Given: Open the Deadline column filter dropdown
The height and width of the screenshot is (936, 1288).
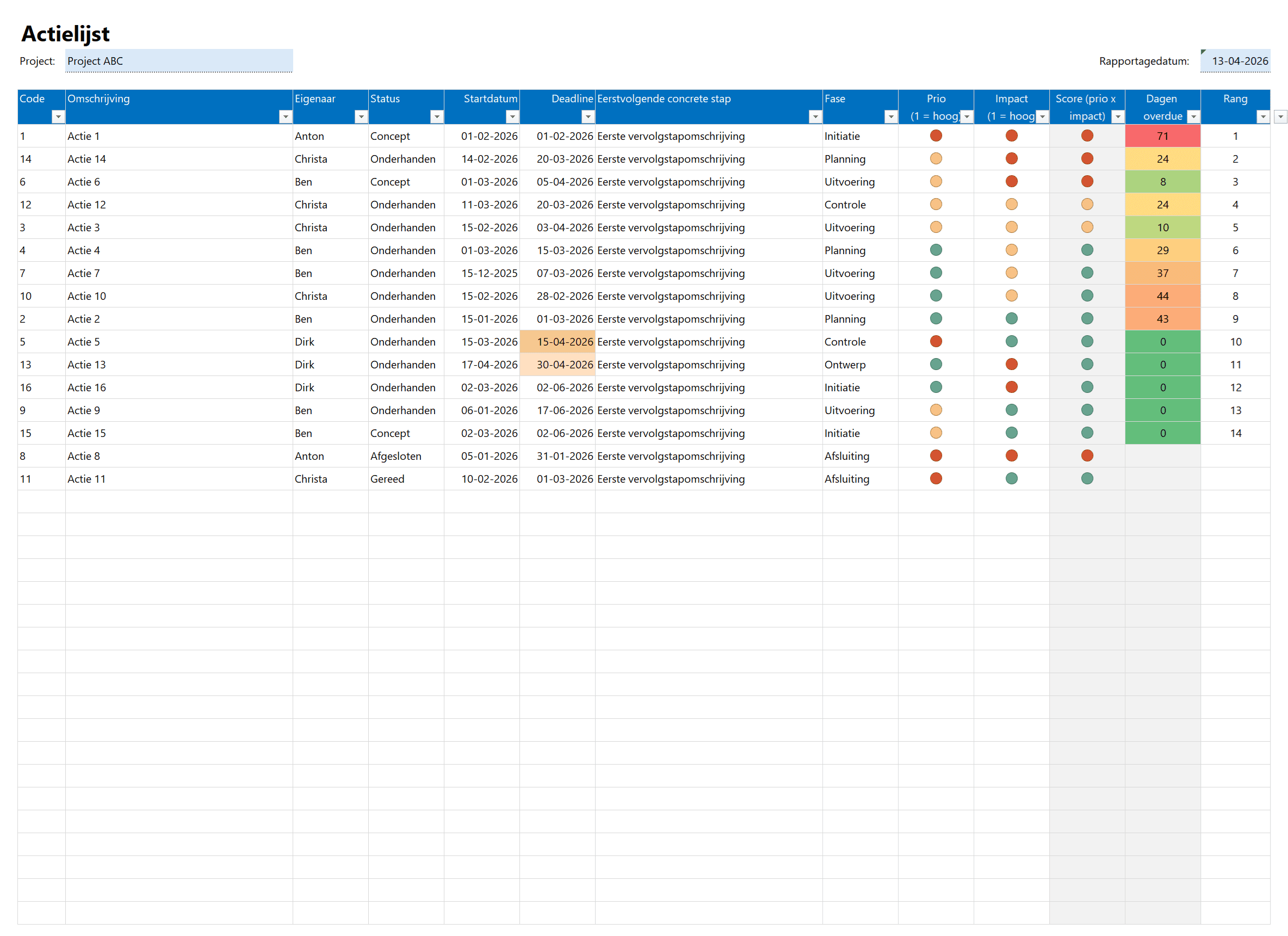Looking at the screenshot, I should (x=588, y=116).
